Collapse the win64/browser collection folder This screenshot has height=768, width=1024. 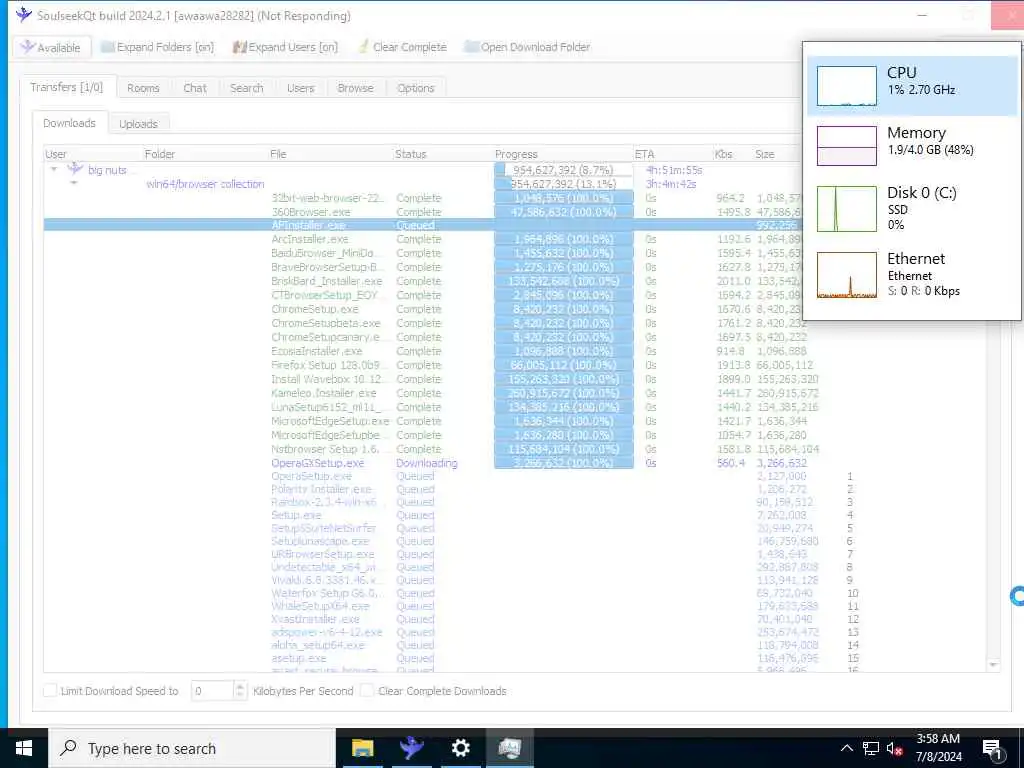[74, 184]
